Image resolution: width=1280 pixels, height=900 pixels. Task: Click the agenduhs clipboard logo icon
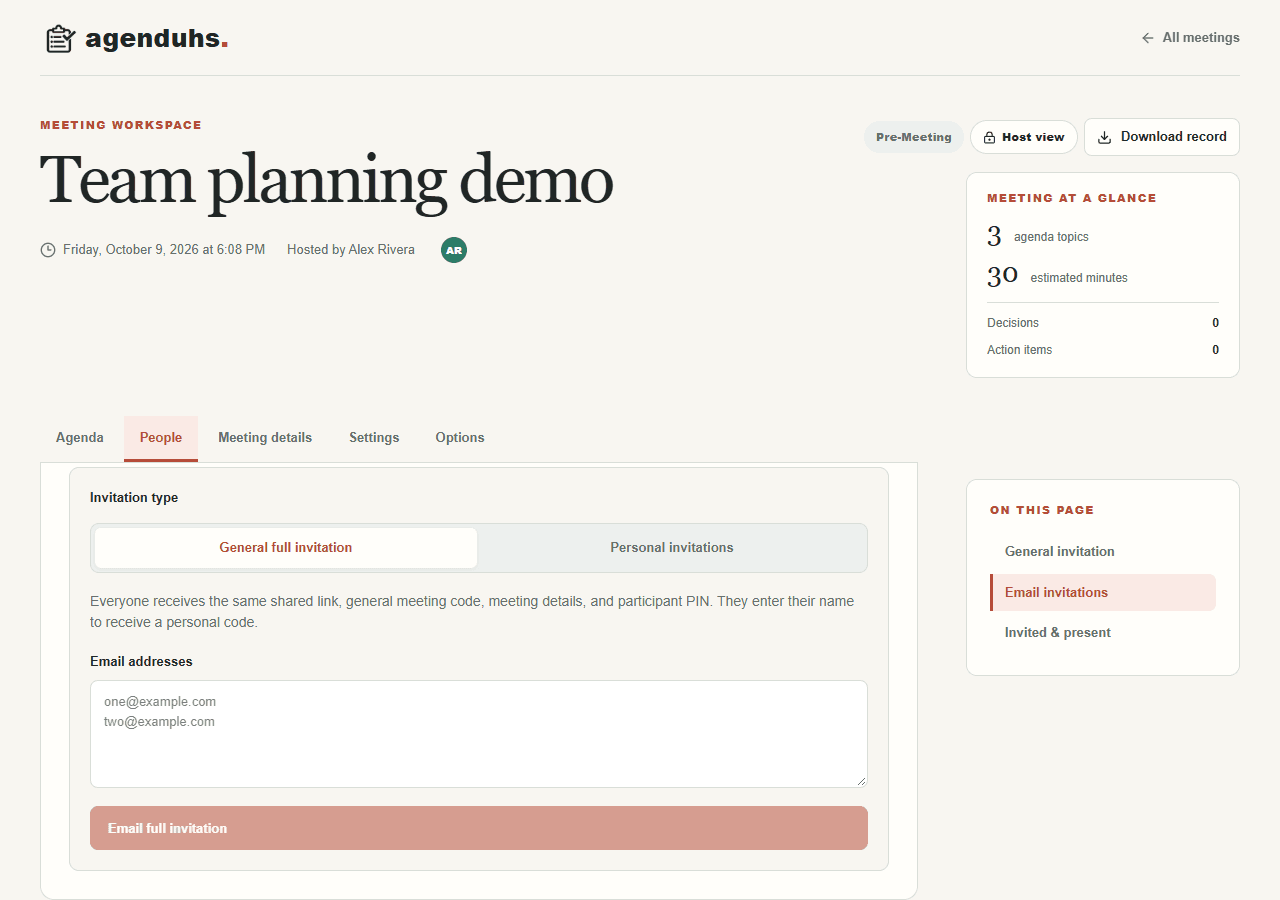(60, 39)
